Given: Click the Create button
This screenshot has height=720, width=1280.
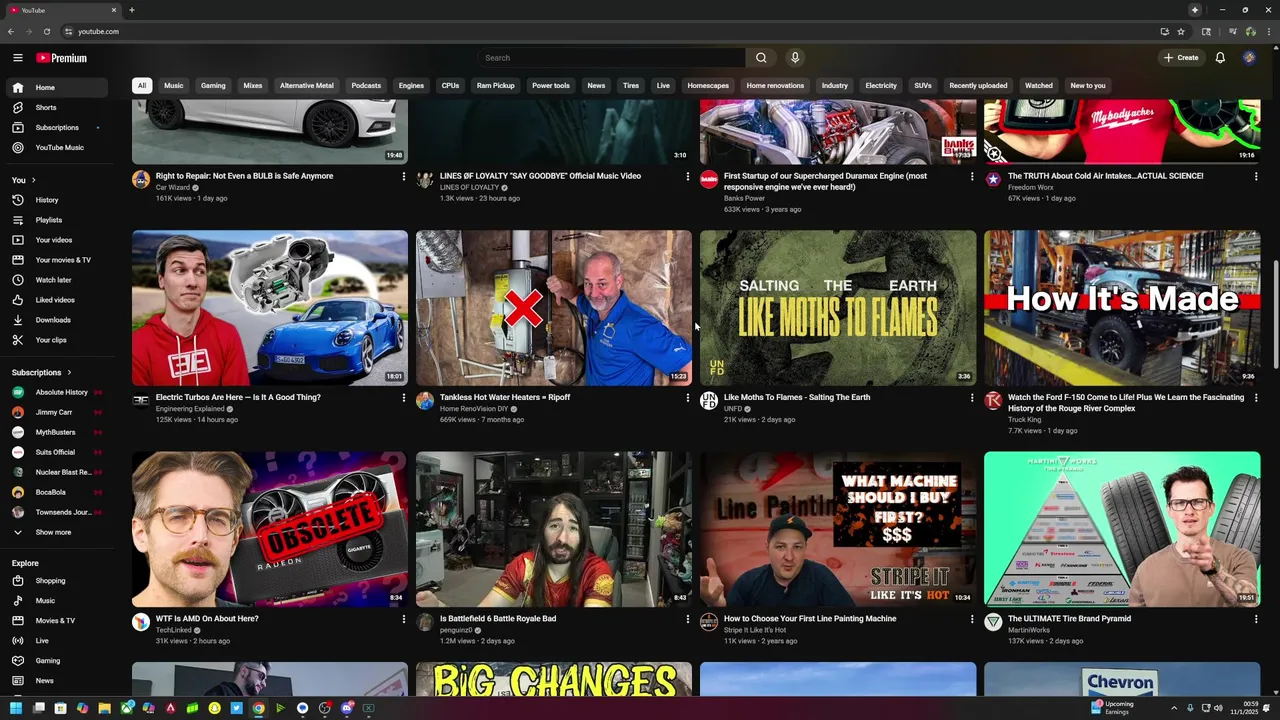Looking at the screenshot, I should coord(1181,58).
